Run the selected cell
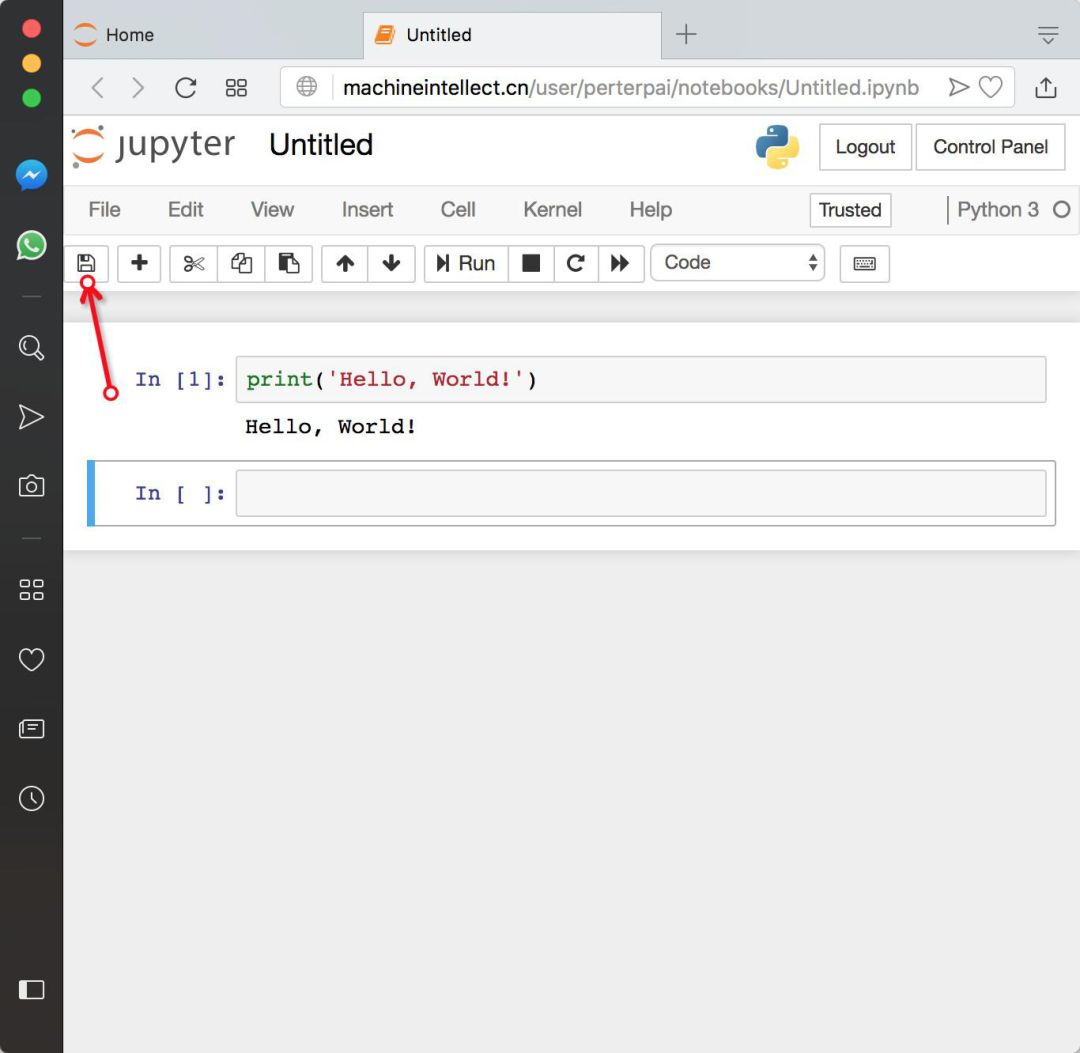The width and height of the screenshot is (1080, 1053). coord(466,263)
